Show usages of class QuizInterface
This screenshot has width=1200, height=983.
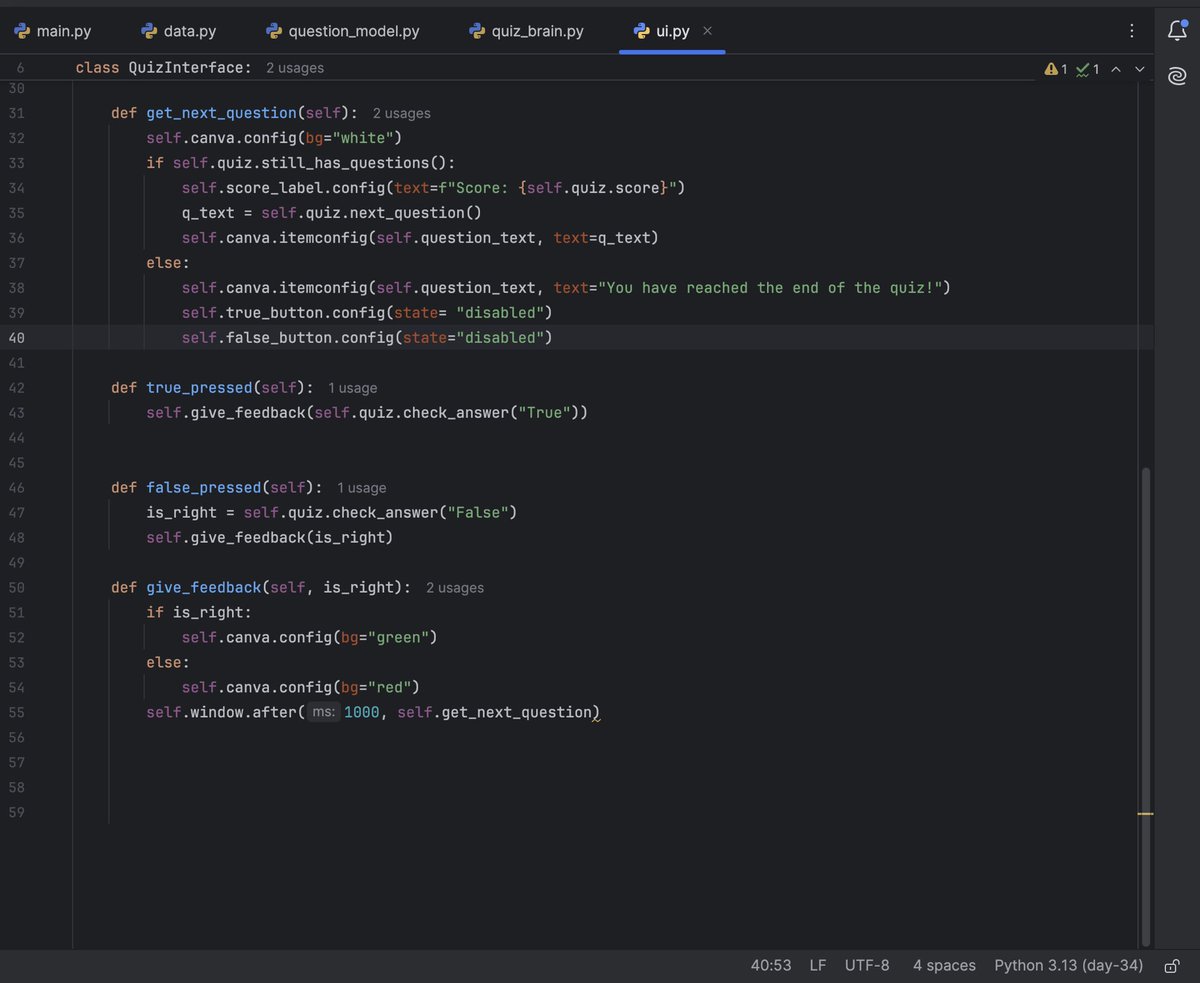pyautogui.click(x=295, y=68)
